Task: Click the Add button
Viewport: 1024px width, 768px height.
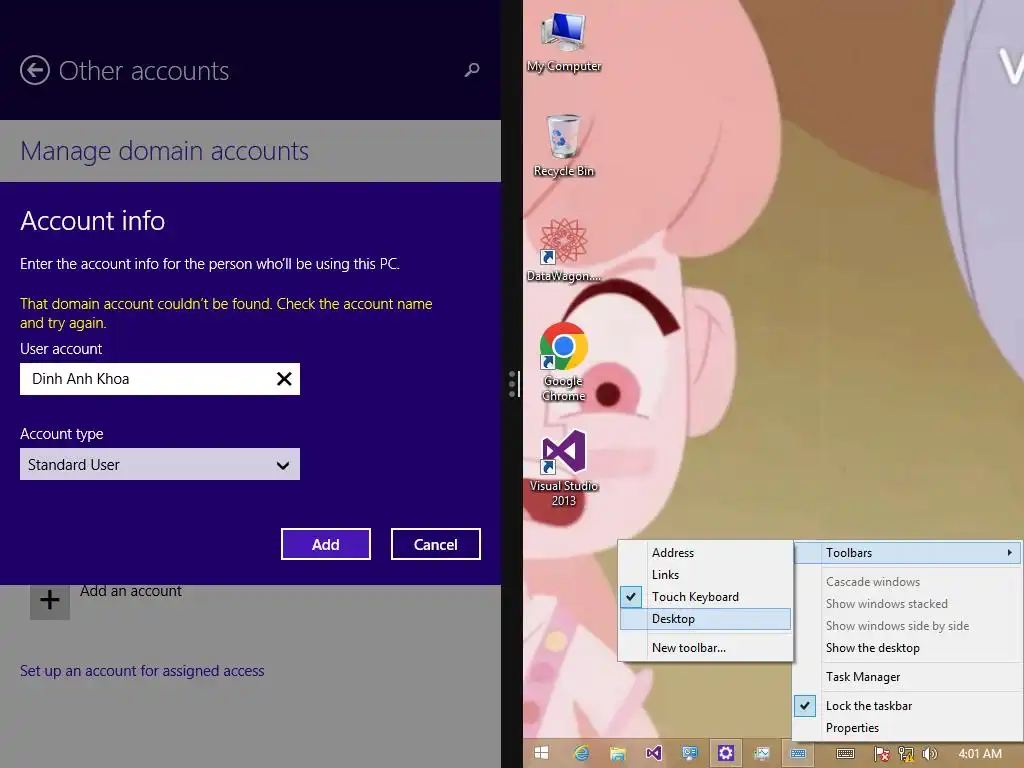Action: tap(326, 544)
